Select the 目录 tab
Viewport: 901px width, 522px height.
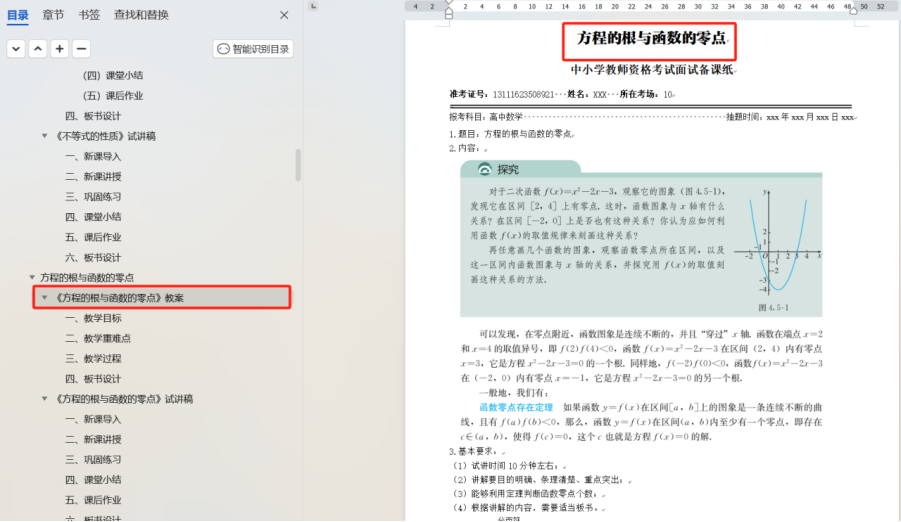[x=18, y=15]
